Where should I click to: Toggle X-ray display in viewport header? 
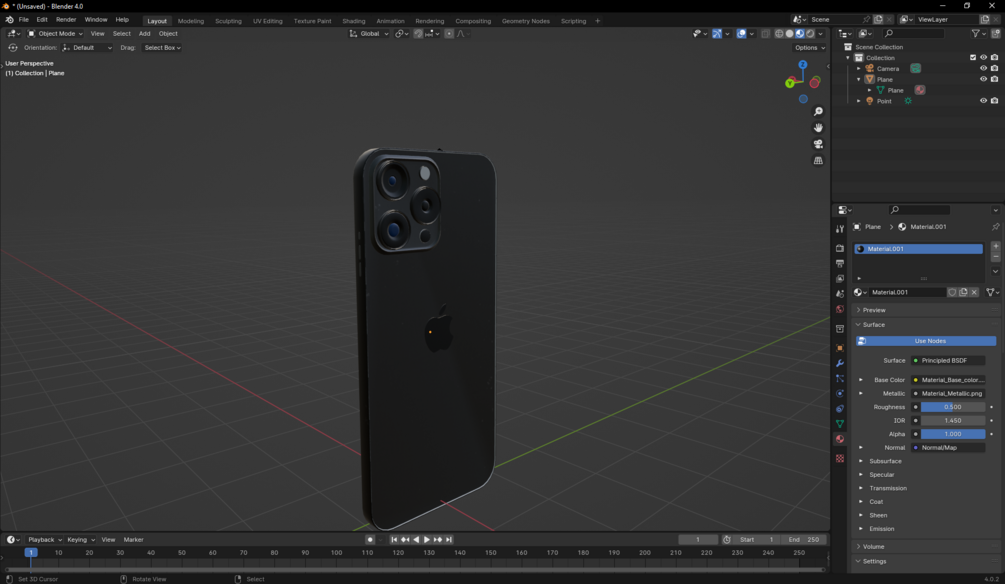point(765,33)
